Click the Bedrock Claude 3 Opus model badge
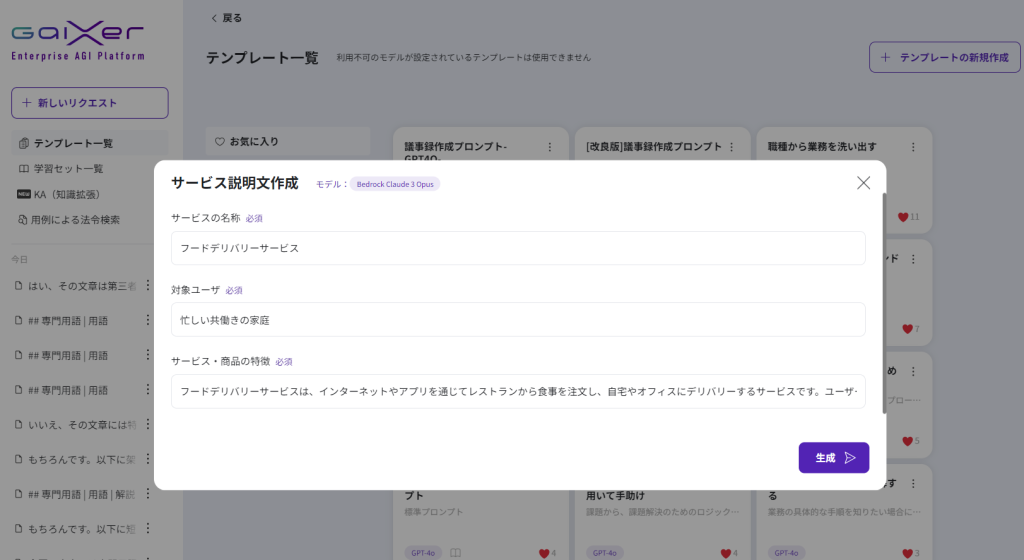 pyautogui.click(x=394, y=184)
